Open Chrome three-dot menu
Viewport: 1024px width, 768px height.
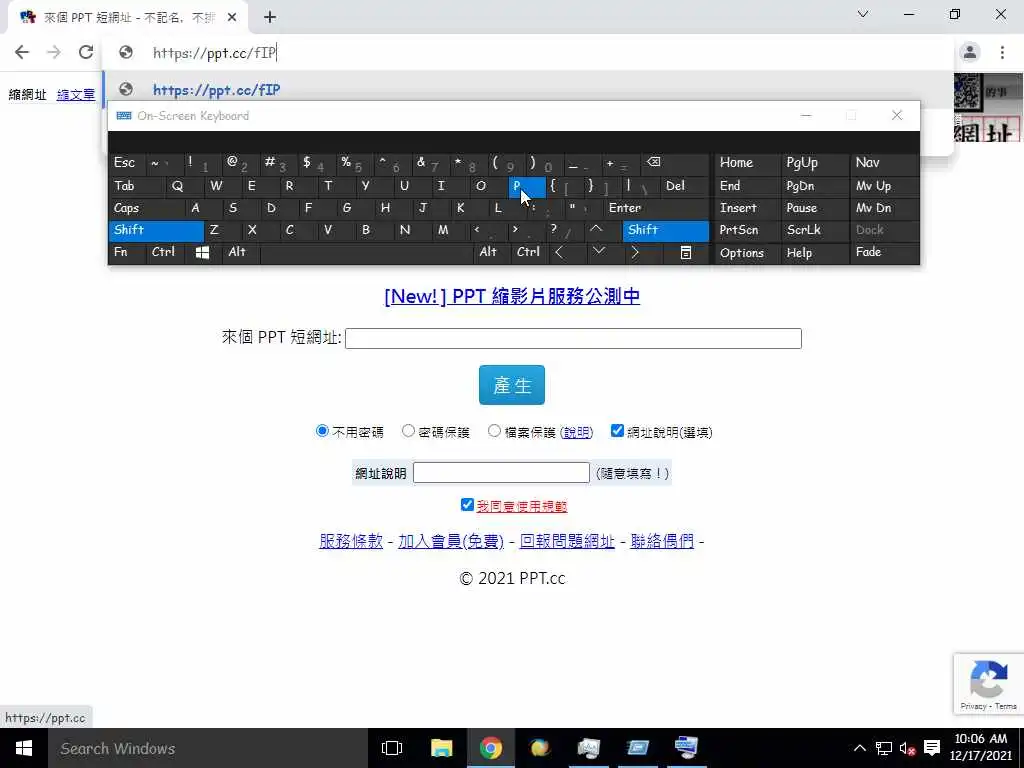pyautogui.click(x=1002, y=52)
